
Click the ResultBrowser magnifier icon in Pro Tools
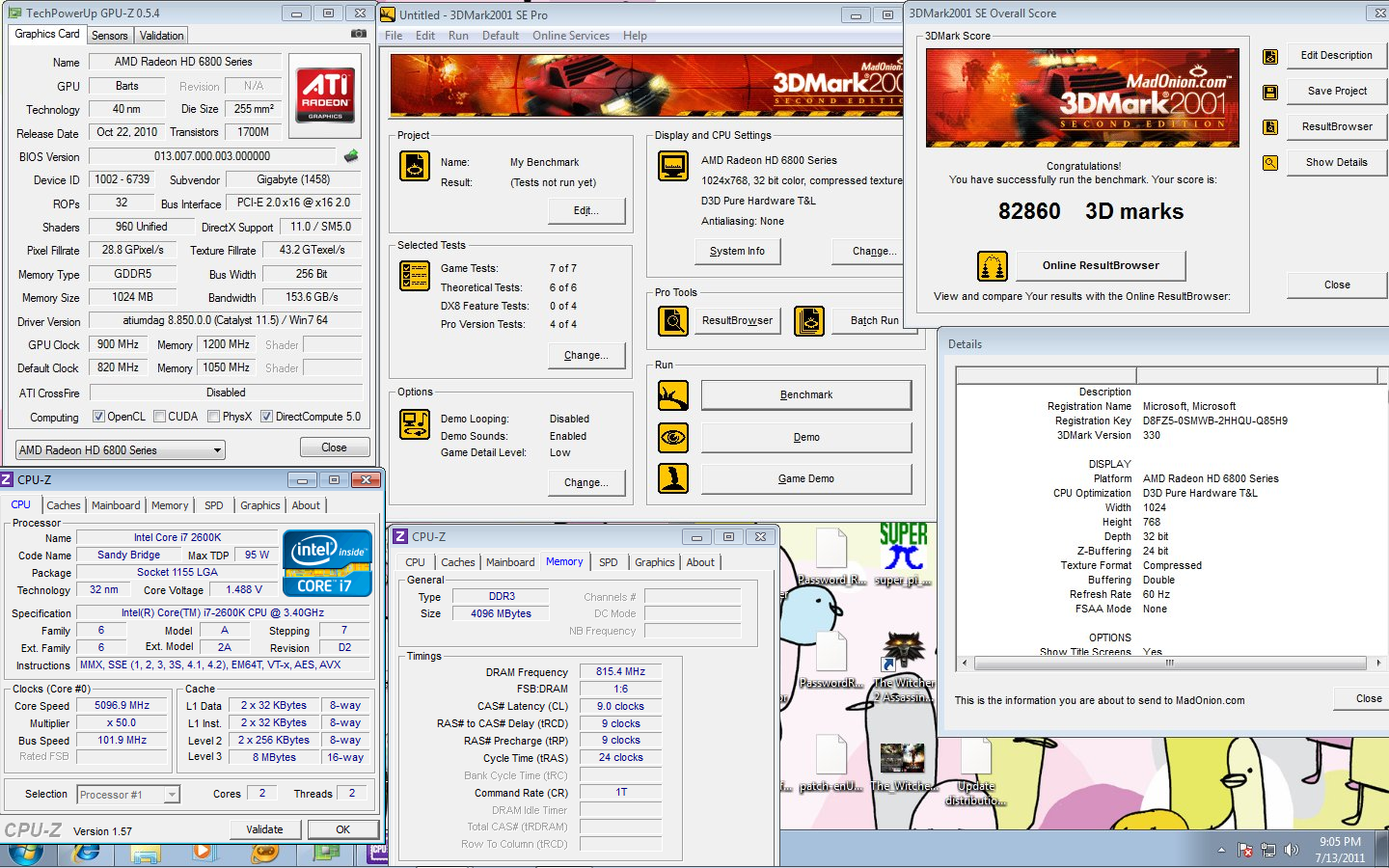pyautogui.click(x=673, y=320)
